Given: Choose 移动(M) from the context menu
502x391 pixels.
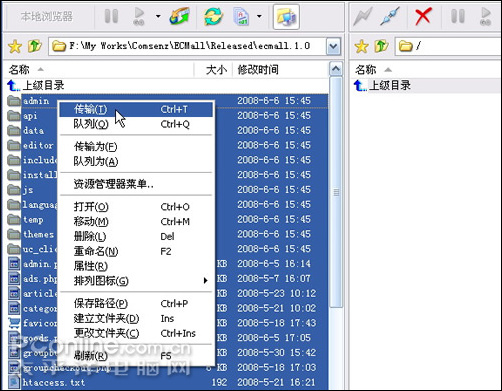Looking at the screenshot, I should pyautogui.click(x=136, y=221).
